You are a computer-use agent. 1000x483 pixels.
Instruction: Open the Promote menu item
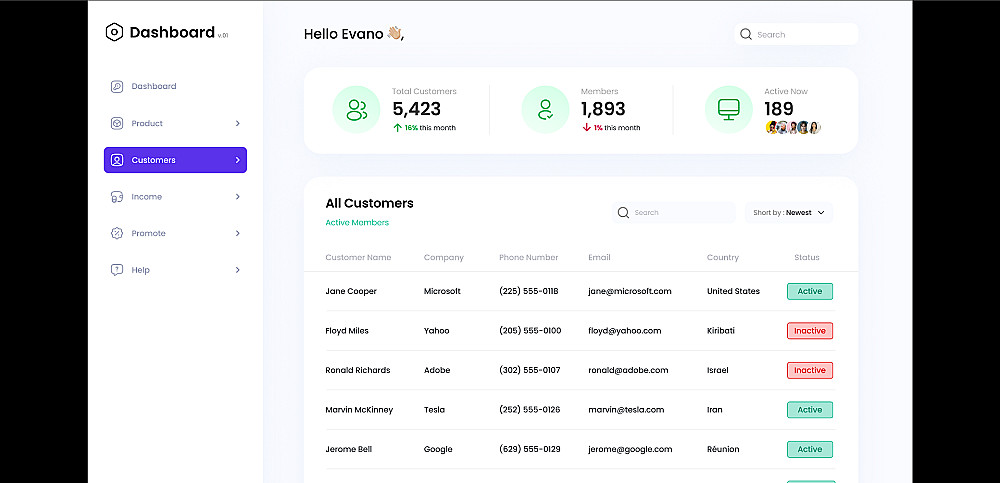[175, 234]
